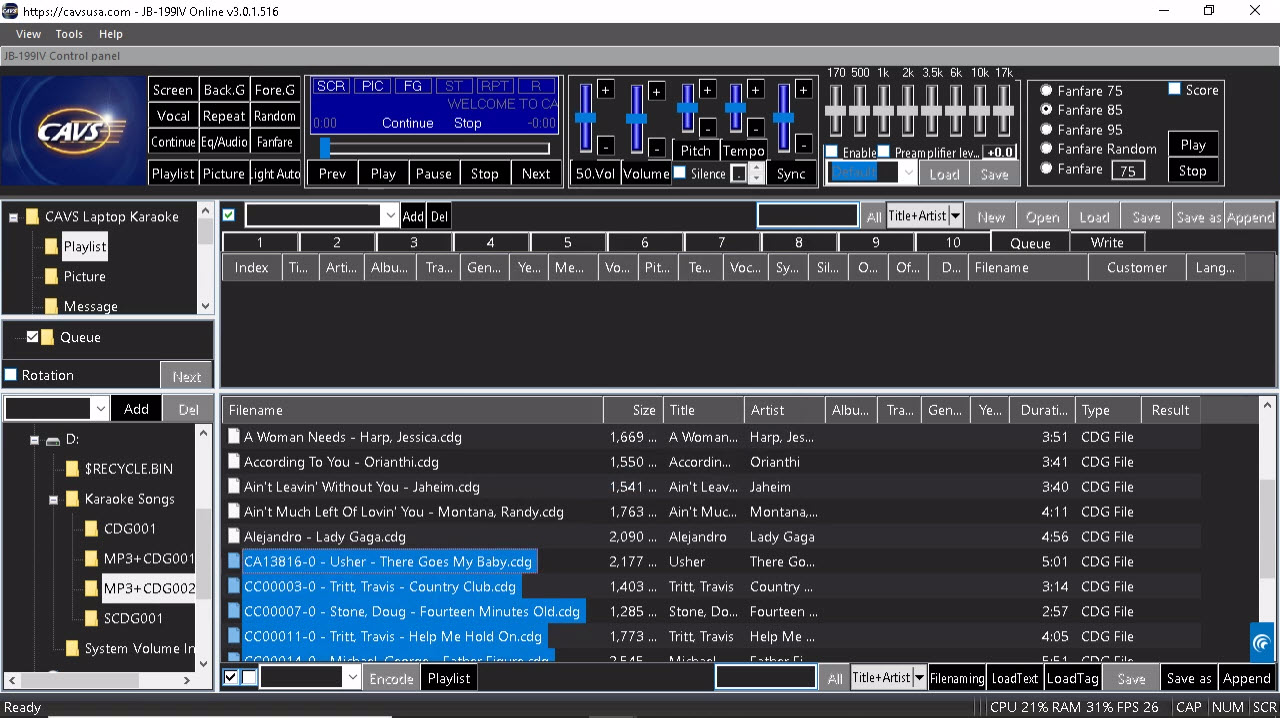1280x718 pixels.
Task: Click the SCDG001 folder icon
Action: click(x=91, y=619)
